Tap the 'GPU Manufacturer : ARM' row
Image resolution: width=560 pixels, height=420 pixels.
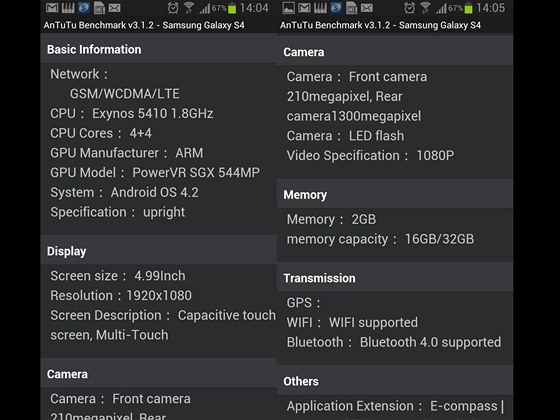(x=127, y=153)
